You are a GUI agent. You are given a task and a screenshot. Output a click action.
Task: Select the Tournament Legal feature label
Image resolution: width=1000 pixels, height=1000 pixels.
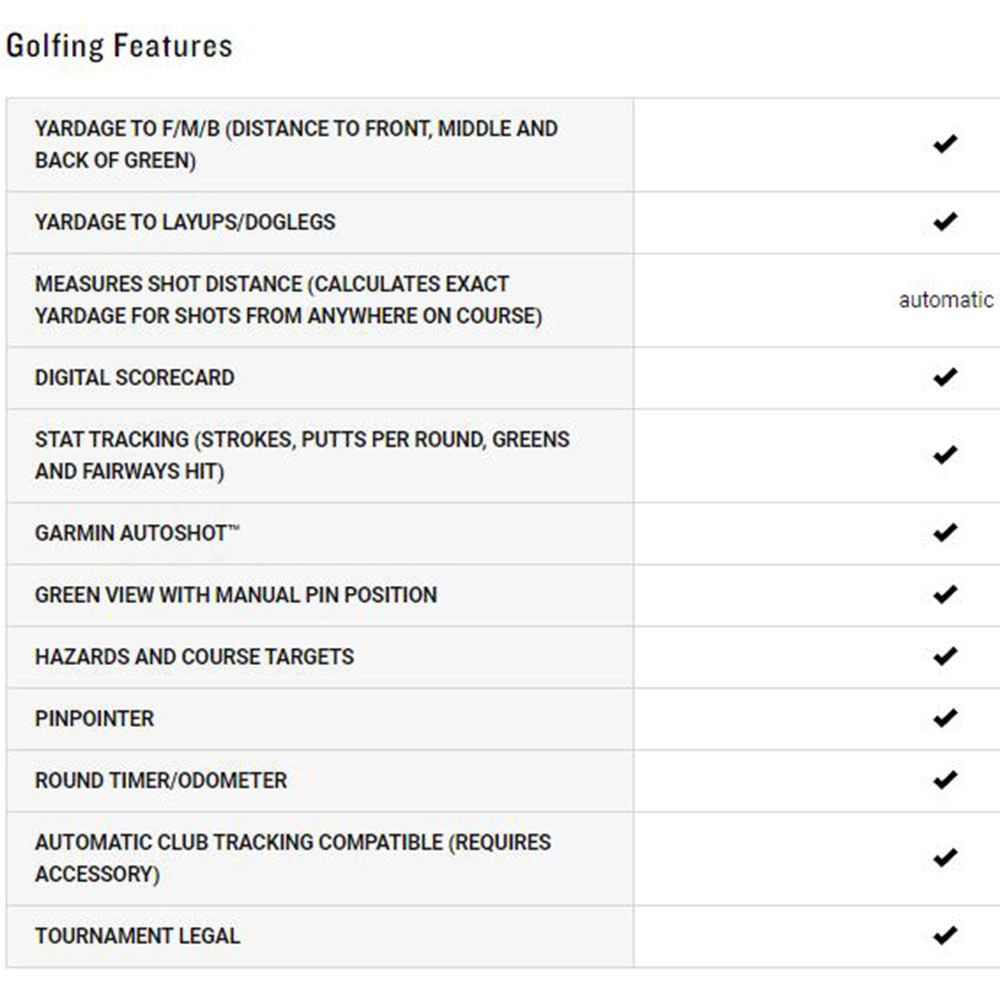point(138,936)
